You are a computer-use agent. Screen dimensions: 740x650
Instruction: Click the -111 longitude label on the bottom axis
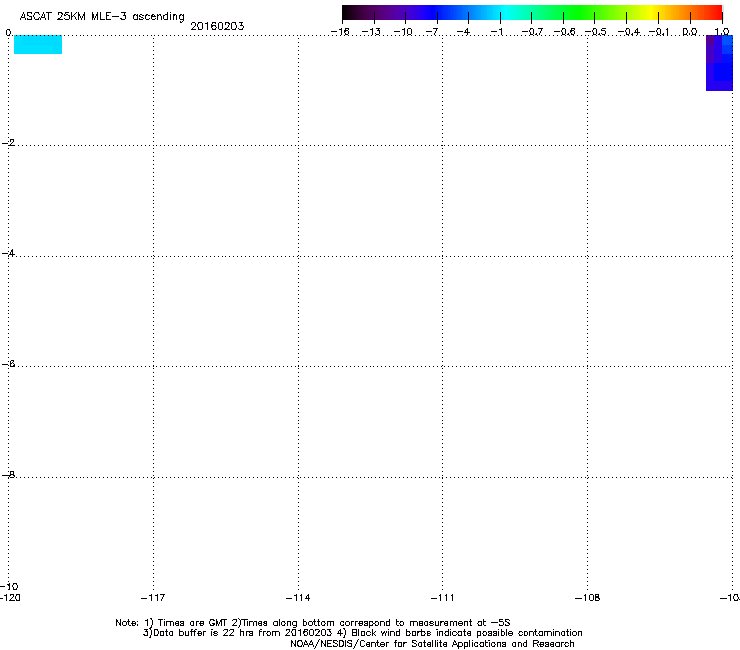[x=442, y=598]
